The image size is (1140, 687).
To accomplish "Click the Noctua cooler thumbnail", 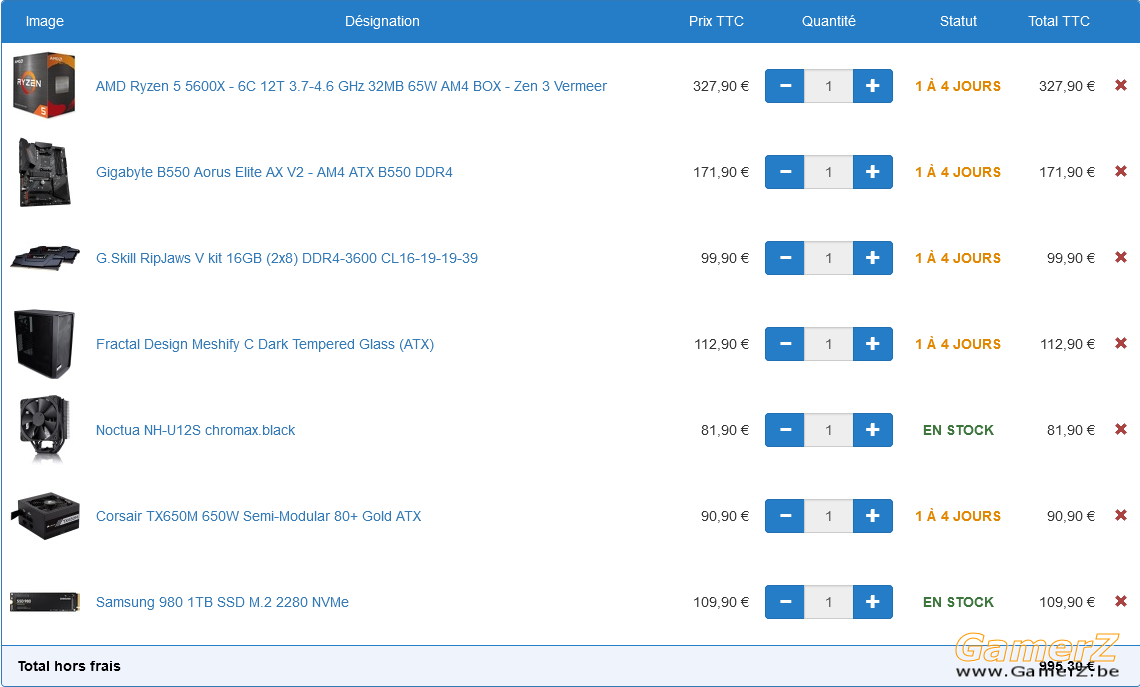I will pos(44,429).
